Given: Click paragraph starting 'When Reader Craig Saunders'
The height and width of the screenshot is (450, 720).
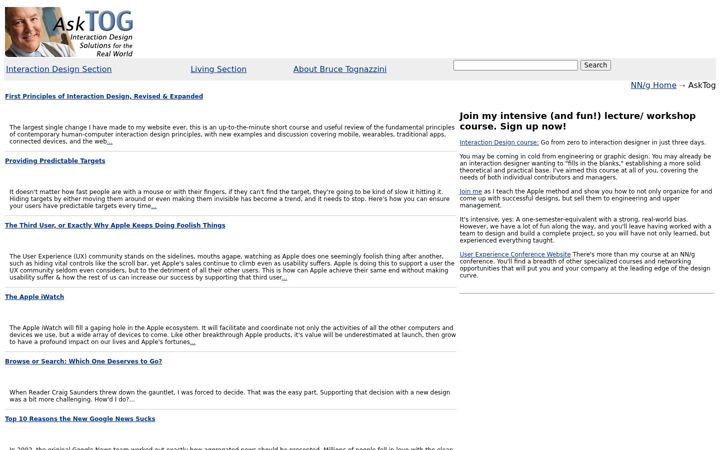Looking at the screenshot, I should 230,396.
